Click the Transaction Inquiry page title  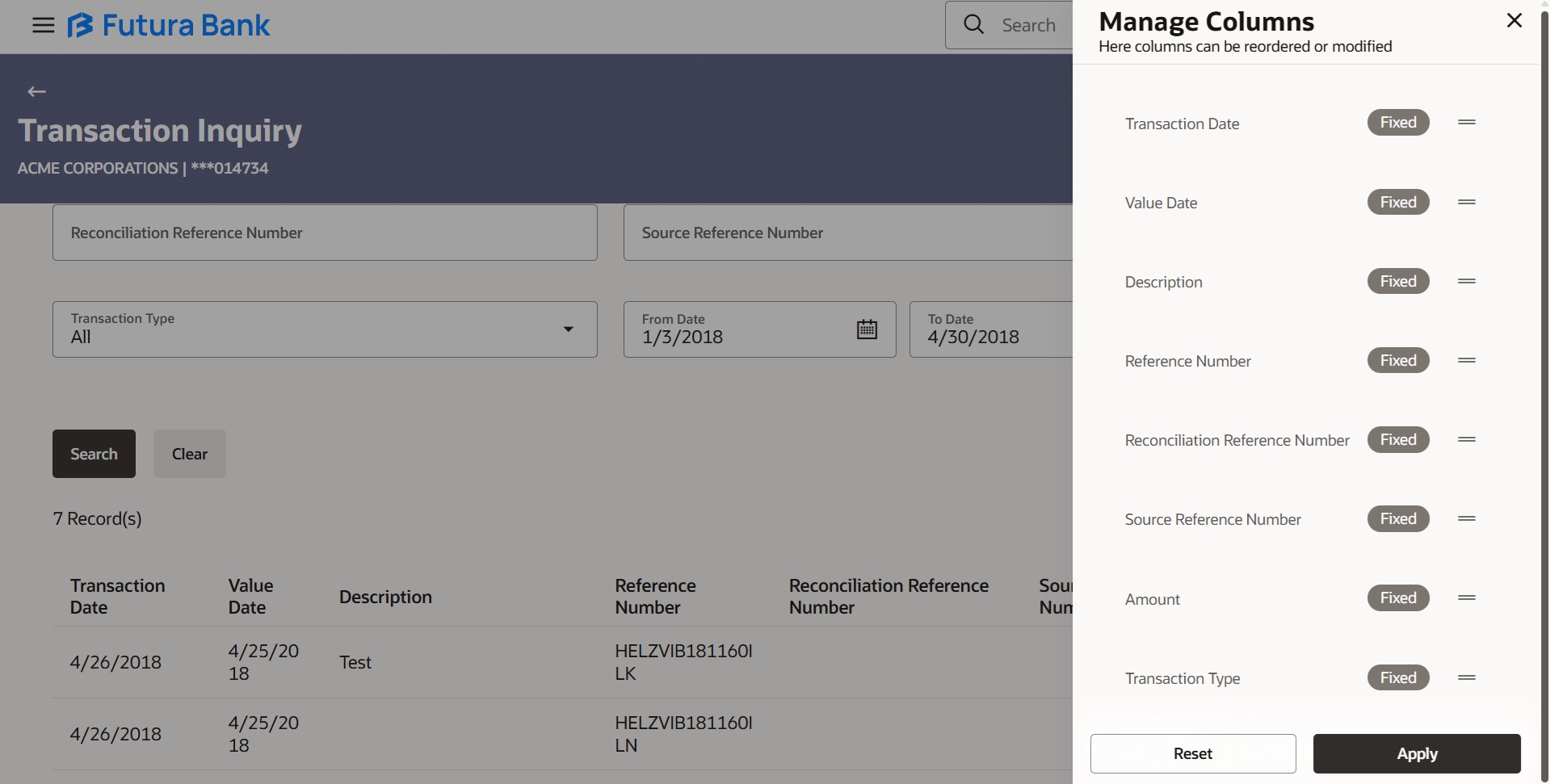[x=160, y=131]
